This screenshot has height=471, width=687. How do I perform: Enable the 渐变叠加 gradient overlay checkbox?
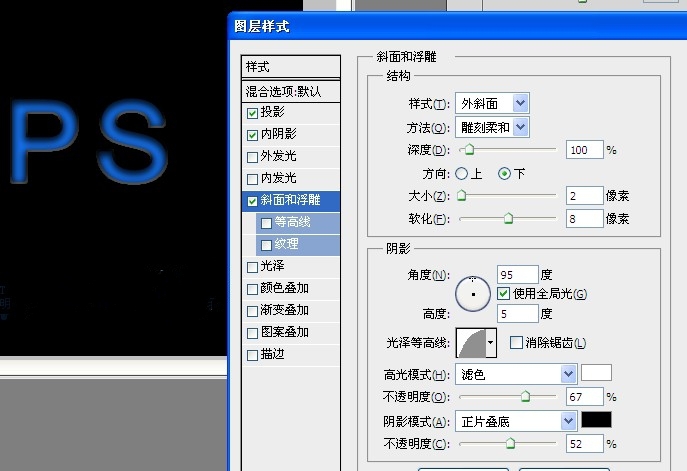click(x=252, y=311)
